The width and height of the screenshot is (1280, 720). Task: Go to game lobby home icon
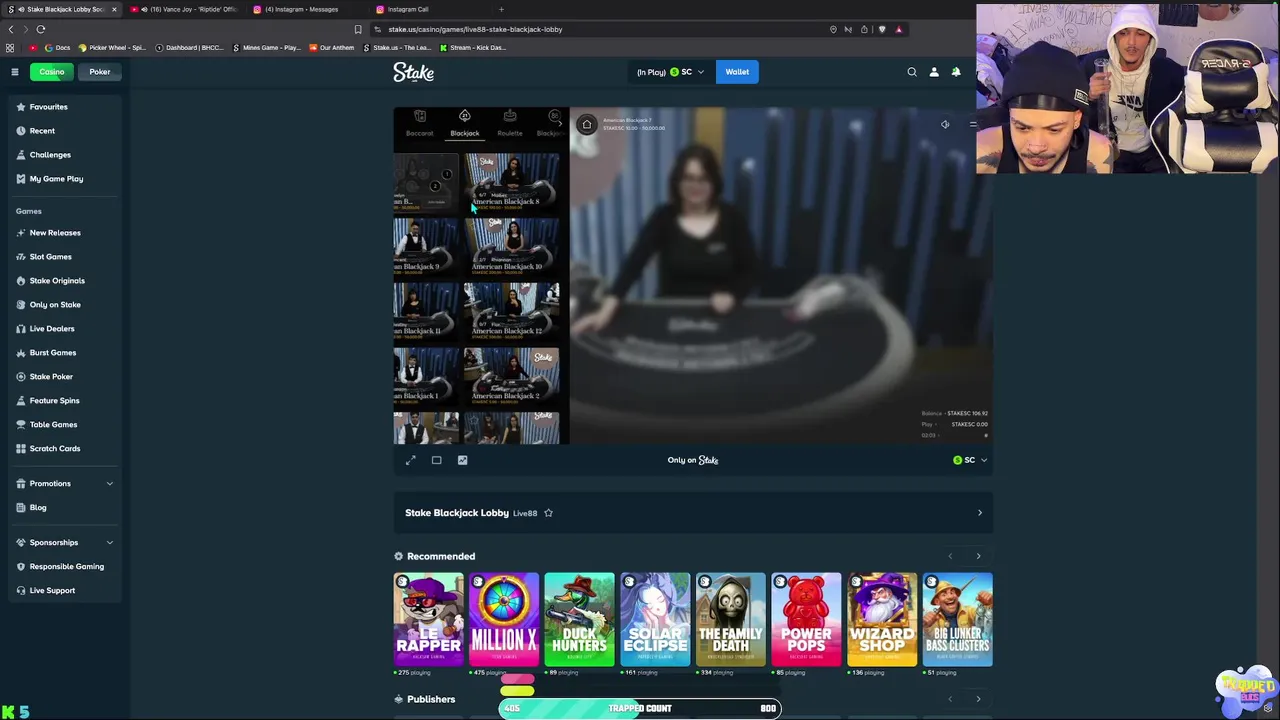tap(587, 124)
